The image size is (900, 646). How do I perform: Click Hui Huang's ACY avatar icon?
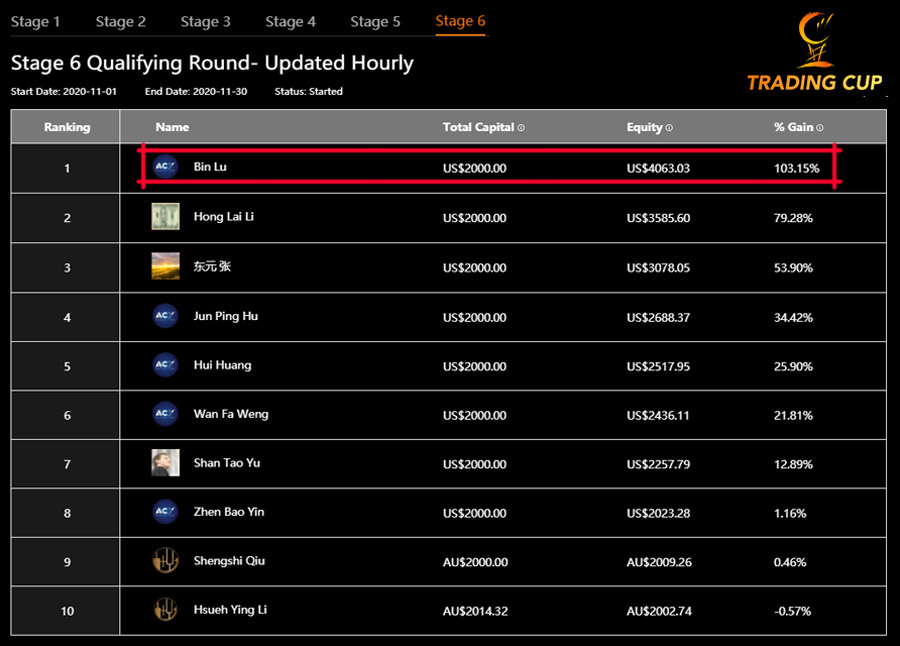(x=164, y=365)
